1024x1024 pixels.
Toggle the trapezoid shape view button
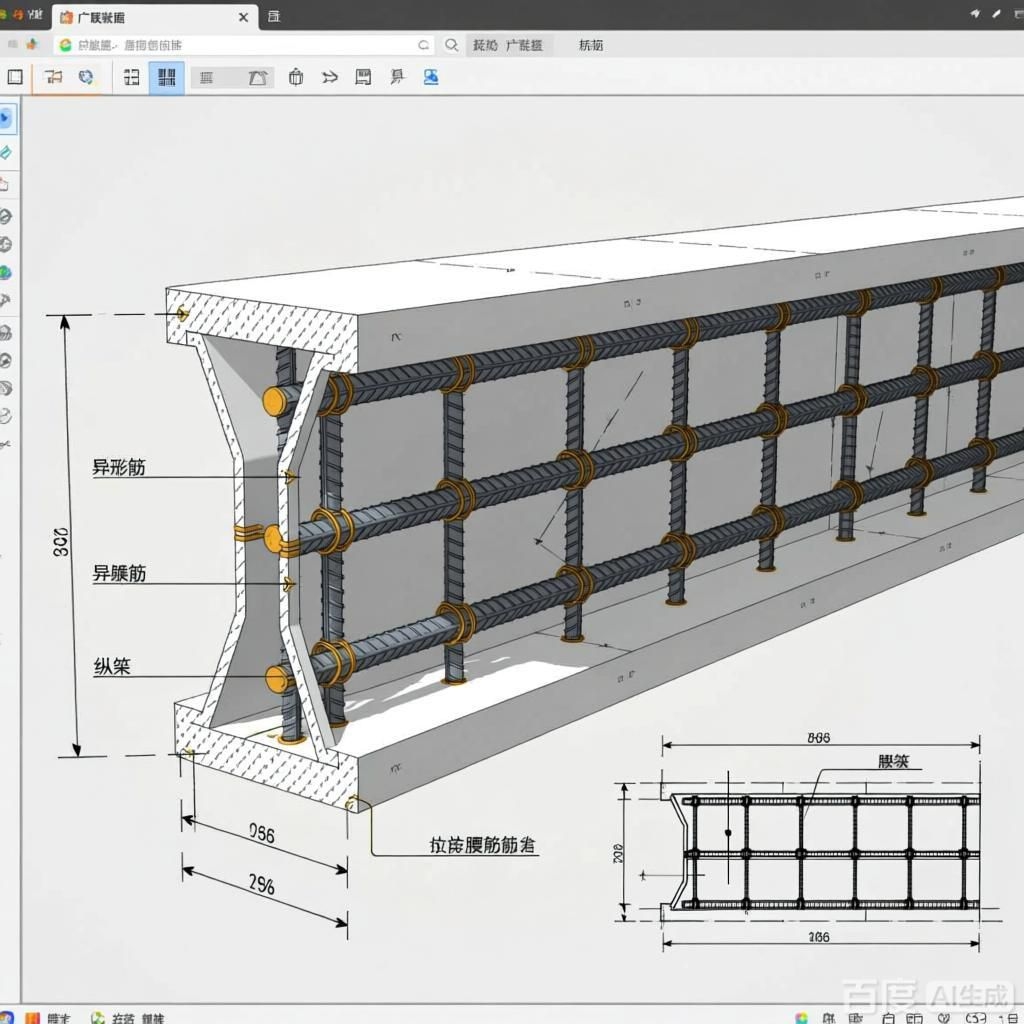[x=257, y=77]
